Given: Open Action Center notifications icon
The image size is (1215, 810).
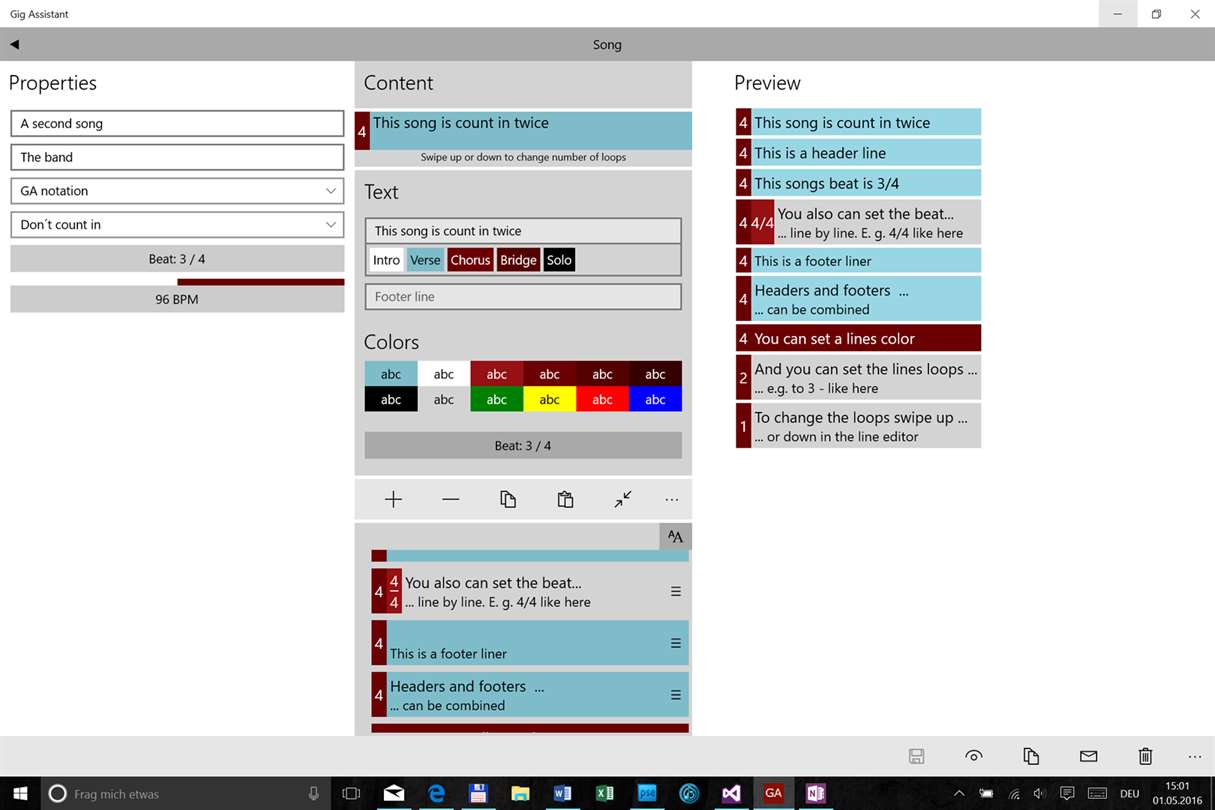Looking at the screenshot, I should pyautogui.click(x=1067, y=793).
